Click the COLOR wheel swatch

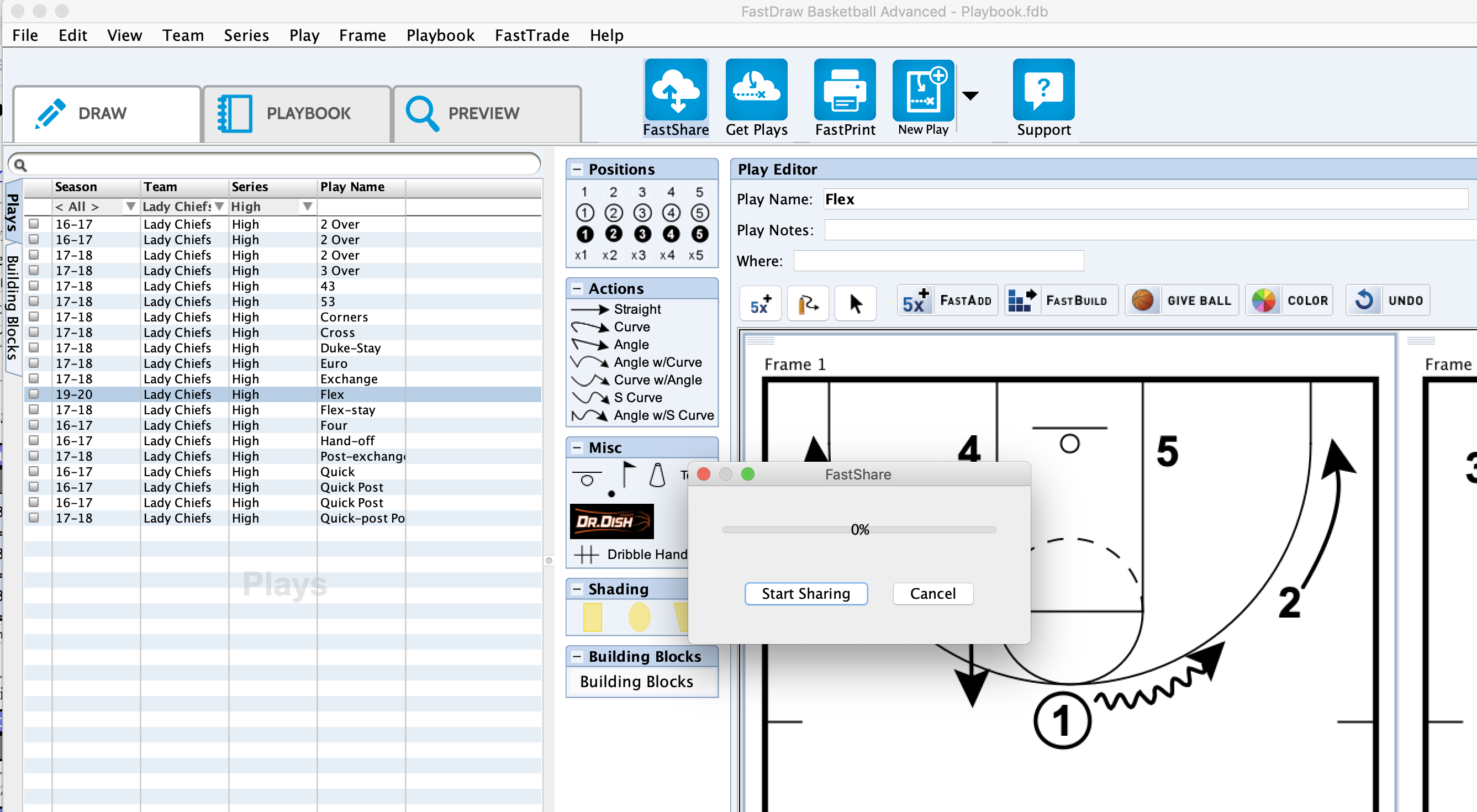pyautogui.click(x=1263, y=300)
